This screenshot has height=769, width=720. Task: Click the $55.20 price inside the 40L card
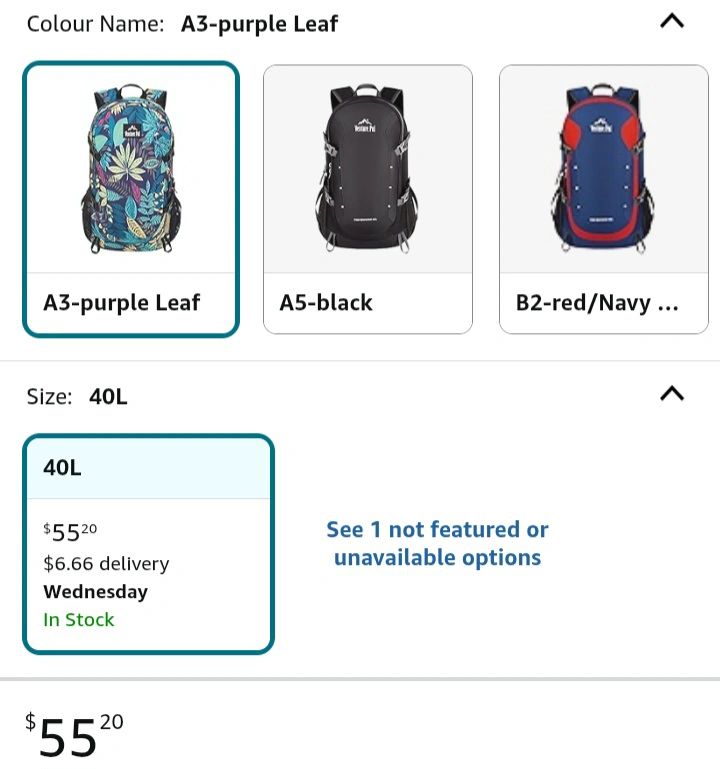click(x=70, y=533)
